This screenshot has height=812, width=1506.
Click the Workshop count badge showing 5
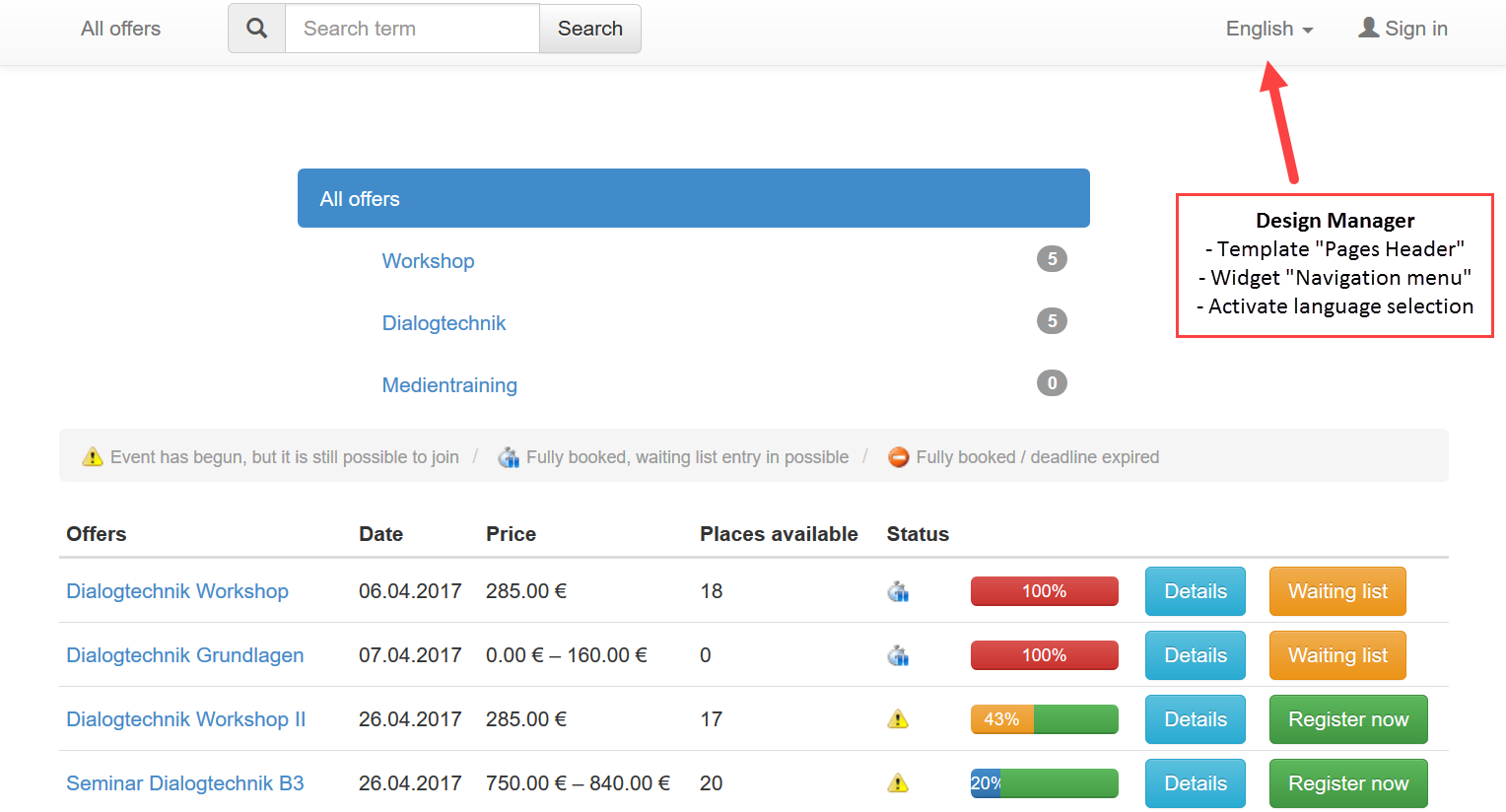tap(1052, 259)
